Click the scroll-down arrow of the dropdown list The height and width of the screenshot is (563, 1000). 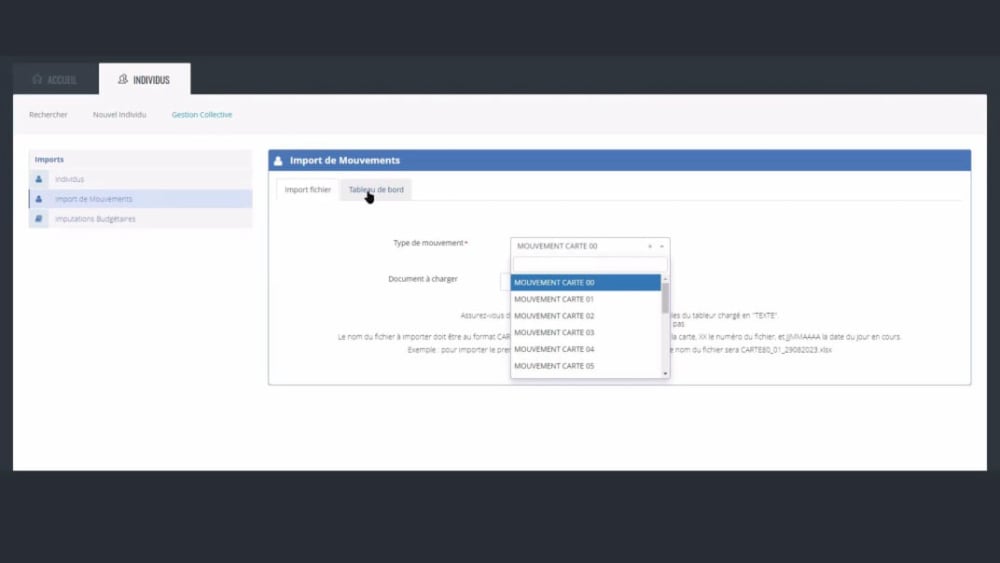pos(665,374)
